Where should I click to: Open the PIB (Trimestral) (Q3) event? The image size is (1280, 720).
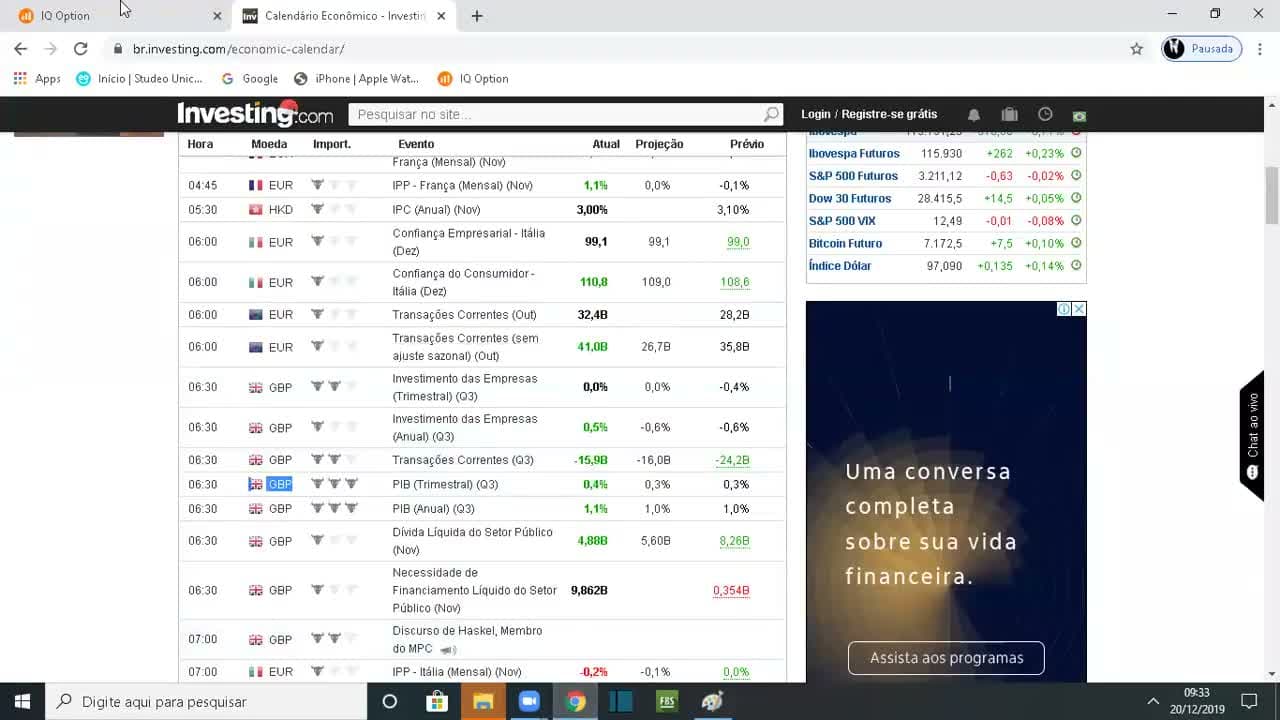coord(445,484)
